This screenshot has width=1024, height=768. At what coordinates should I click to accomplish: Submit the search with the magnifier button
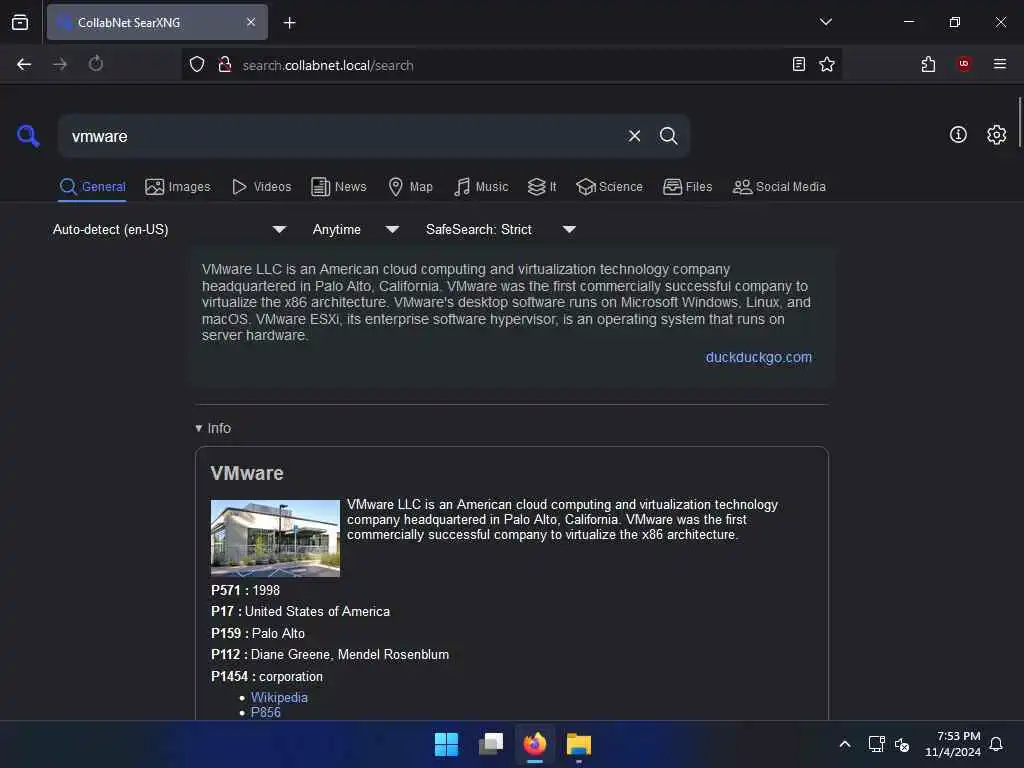pos(668,136)
